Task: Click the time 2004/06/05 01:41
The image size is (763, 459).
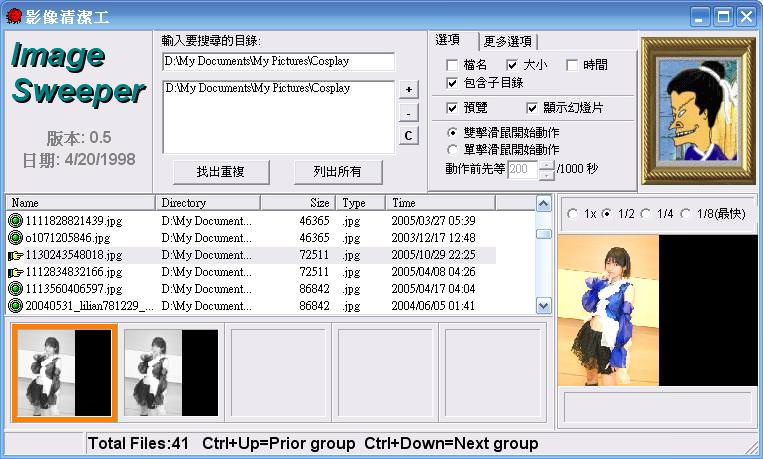Action: tap(433, 306)
